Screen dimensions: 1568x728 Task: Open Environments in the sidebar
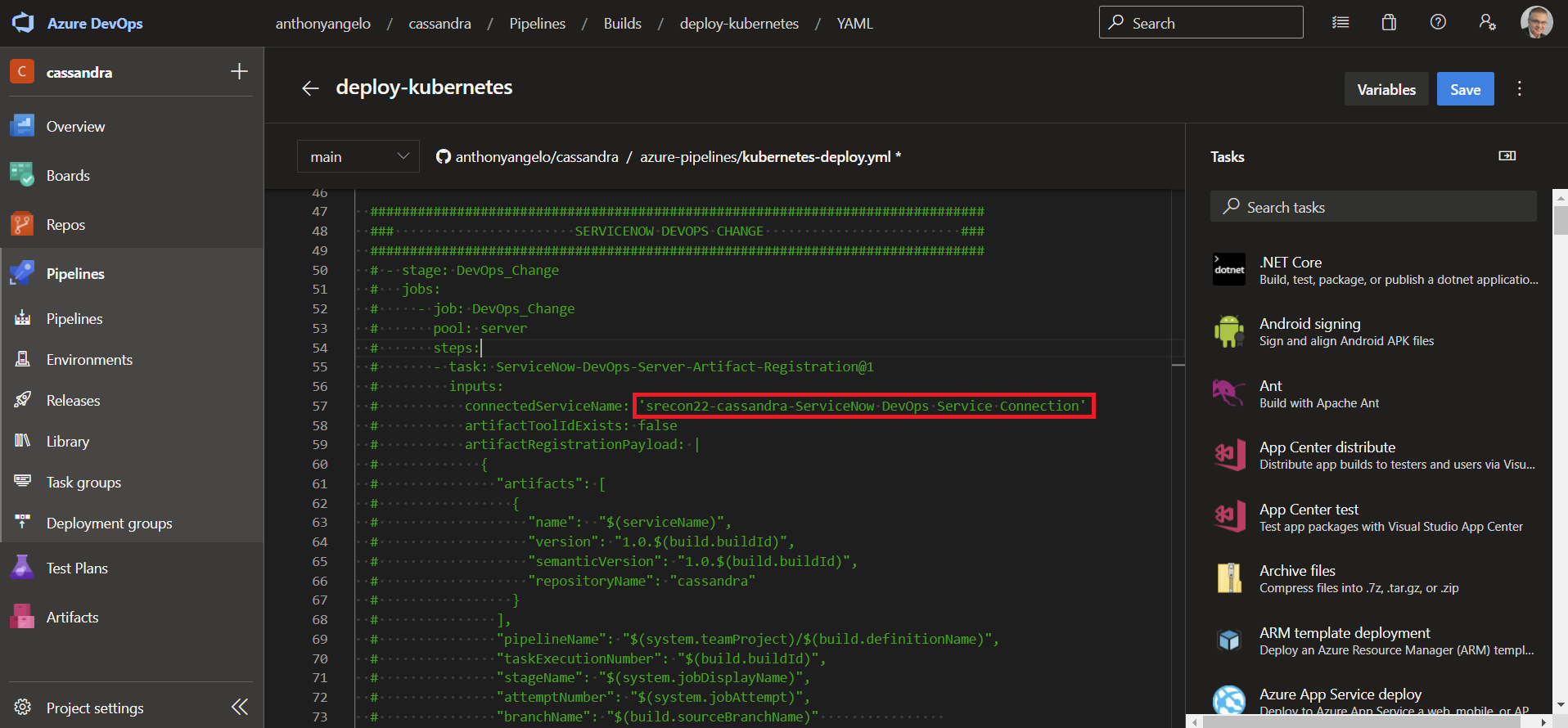coord(132,359)
